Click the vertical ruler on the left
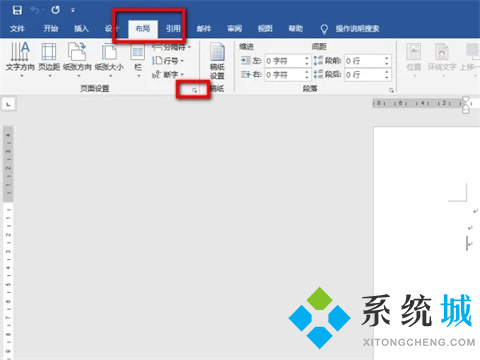This screenshot has height=360, width=480. click(8, 243)
